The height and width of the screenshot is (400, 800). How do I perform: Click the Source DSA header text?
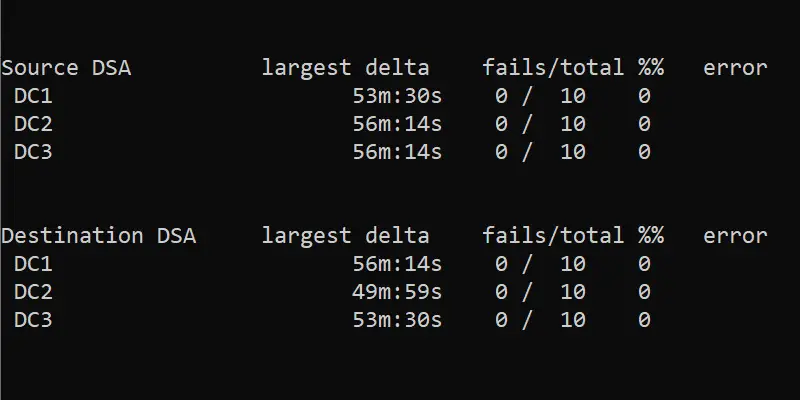tap(66, 68)
